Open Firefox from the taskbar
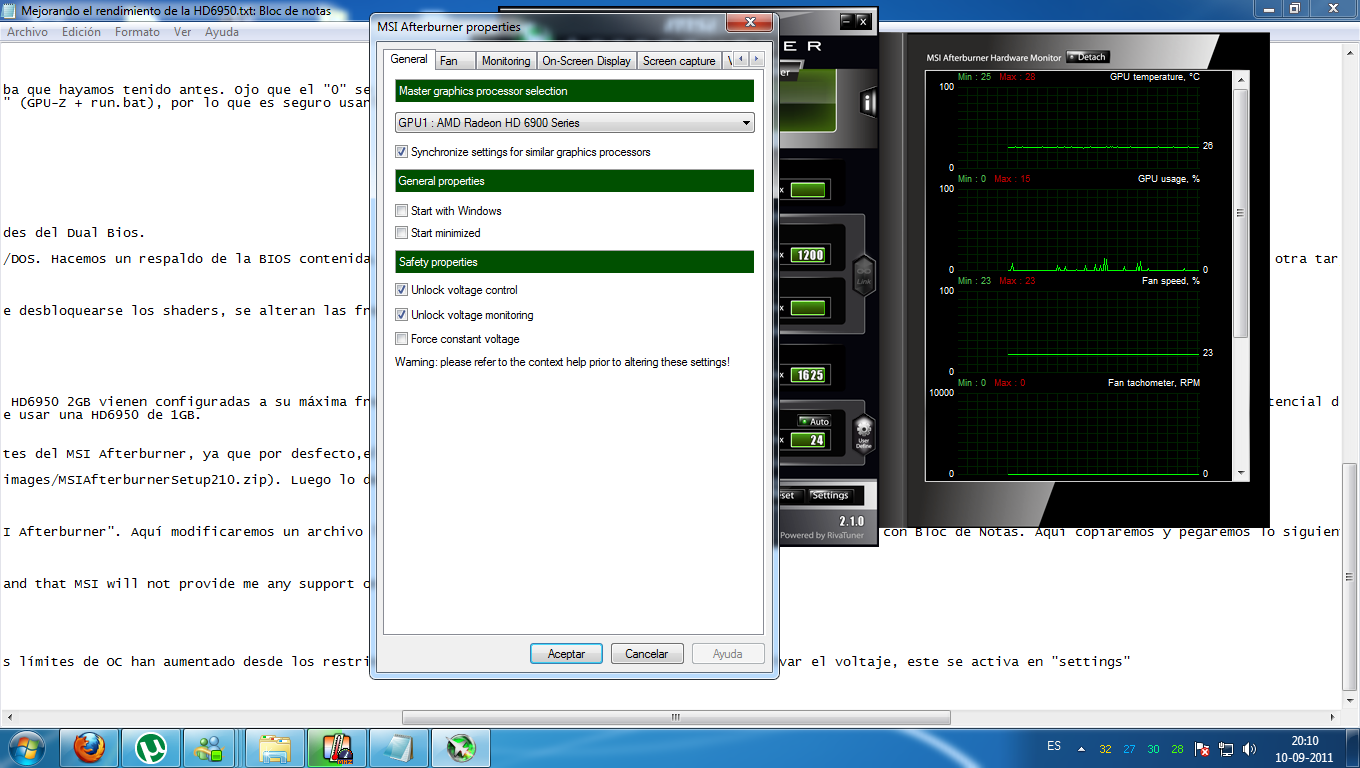Viewport: 1360px width, 768px height. click(x=89, y=747)
